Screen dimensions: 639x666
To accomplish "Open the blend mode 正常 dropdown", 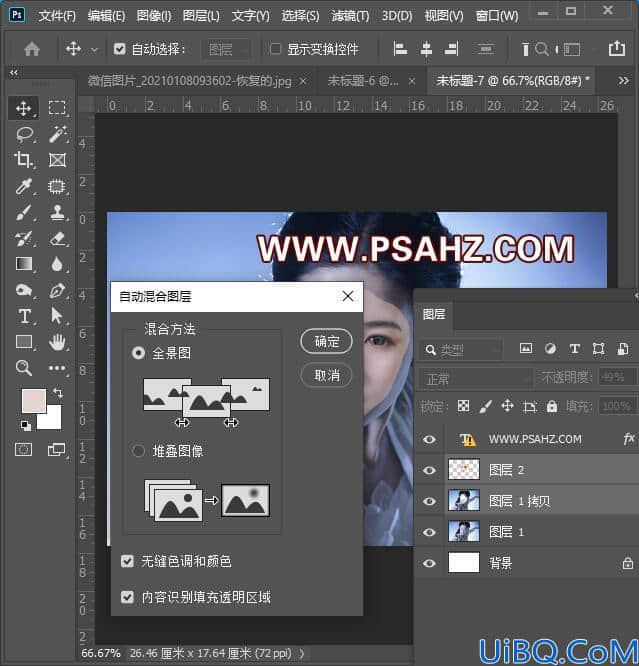I will click(x=475, y=378).
